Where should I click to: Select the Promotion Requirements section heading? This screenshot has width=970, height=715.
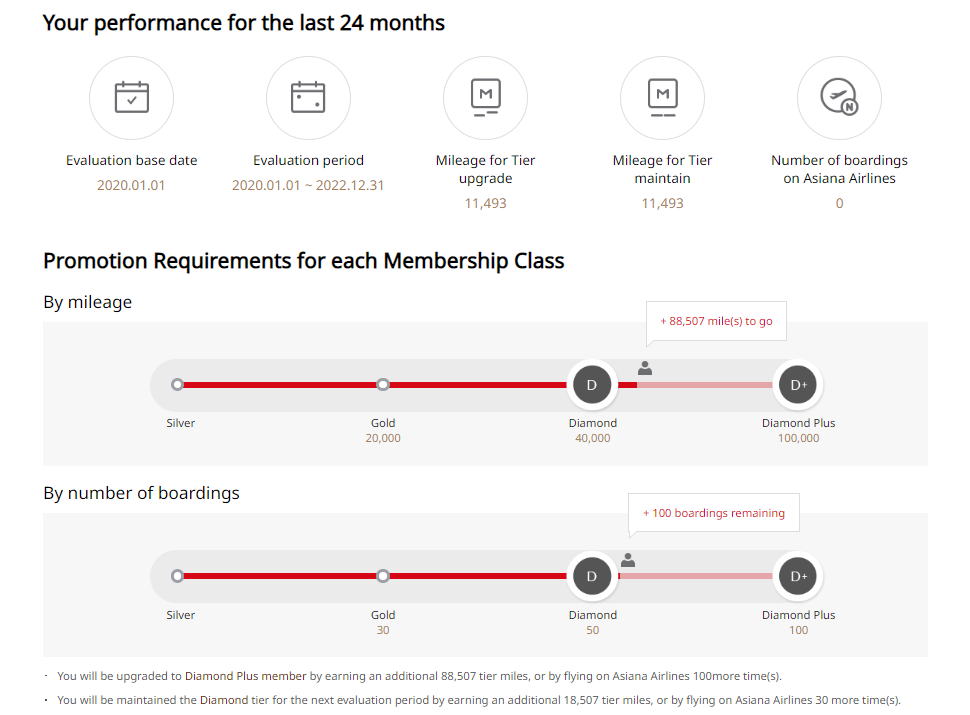303,261
